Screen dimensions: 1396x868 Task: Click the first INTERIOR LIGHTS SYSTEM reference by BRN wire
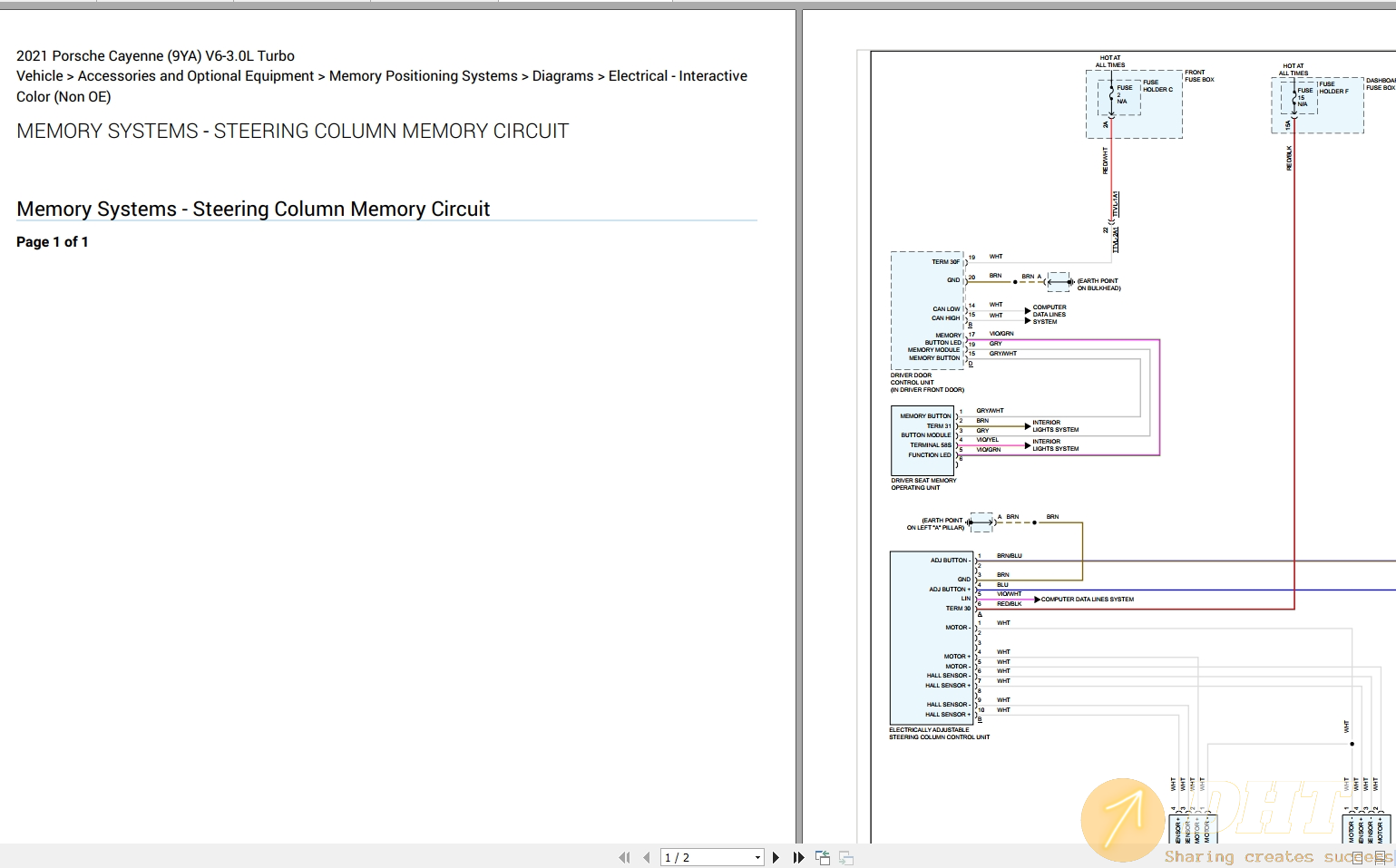coord(1055,426)
